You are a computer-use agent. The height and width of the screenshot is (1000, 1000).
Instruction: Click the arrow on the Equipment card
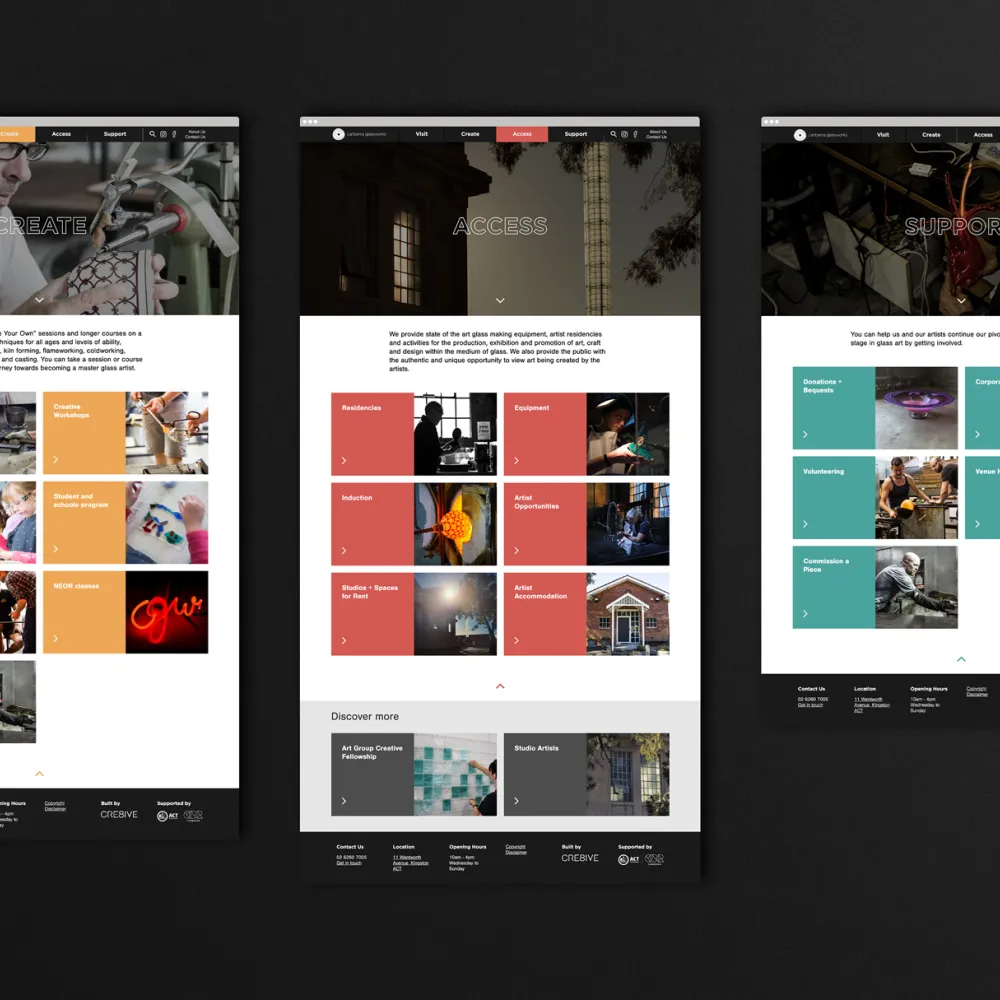point(516,460)
